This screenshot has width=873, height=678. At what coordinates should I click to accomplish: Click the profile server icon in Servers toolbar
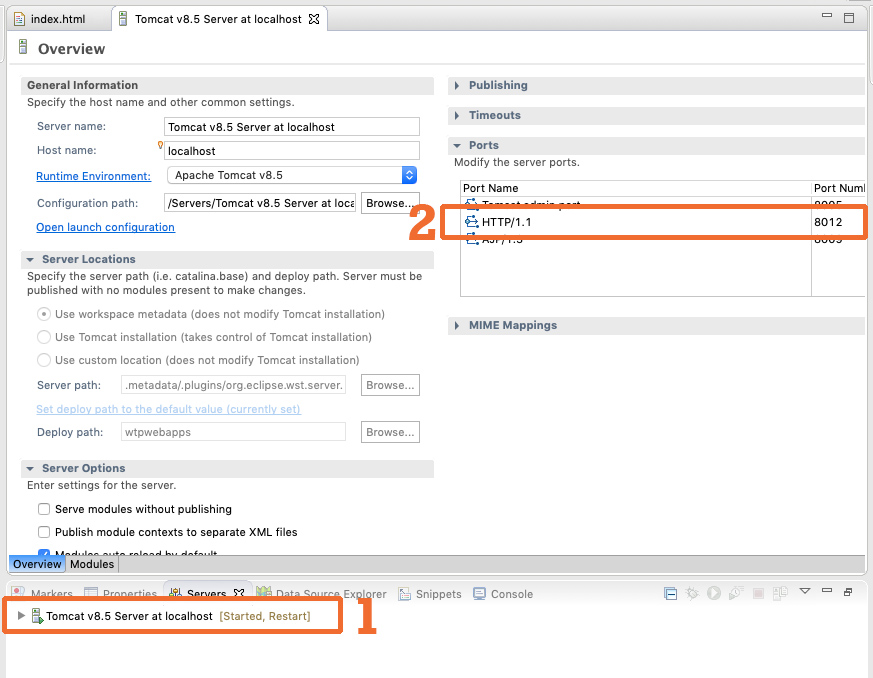(736, 593)
